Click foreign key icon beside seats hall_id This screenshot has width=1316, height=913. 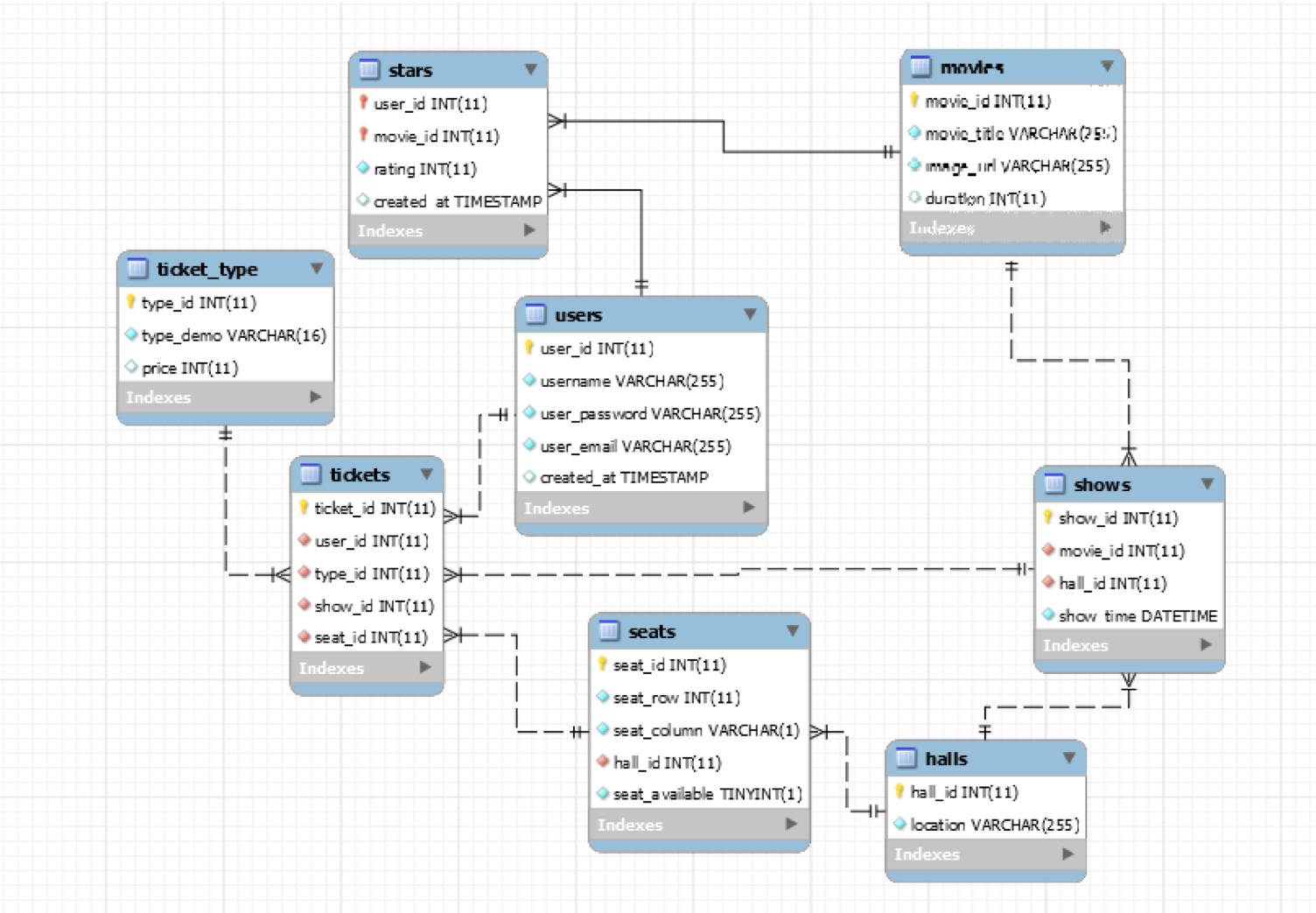tap(602, 762)
